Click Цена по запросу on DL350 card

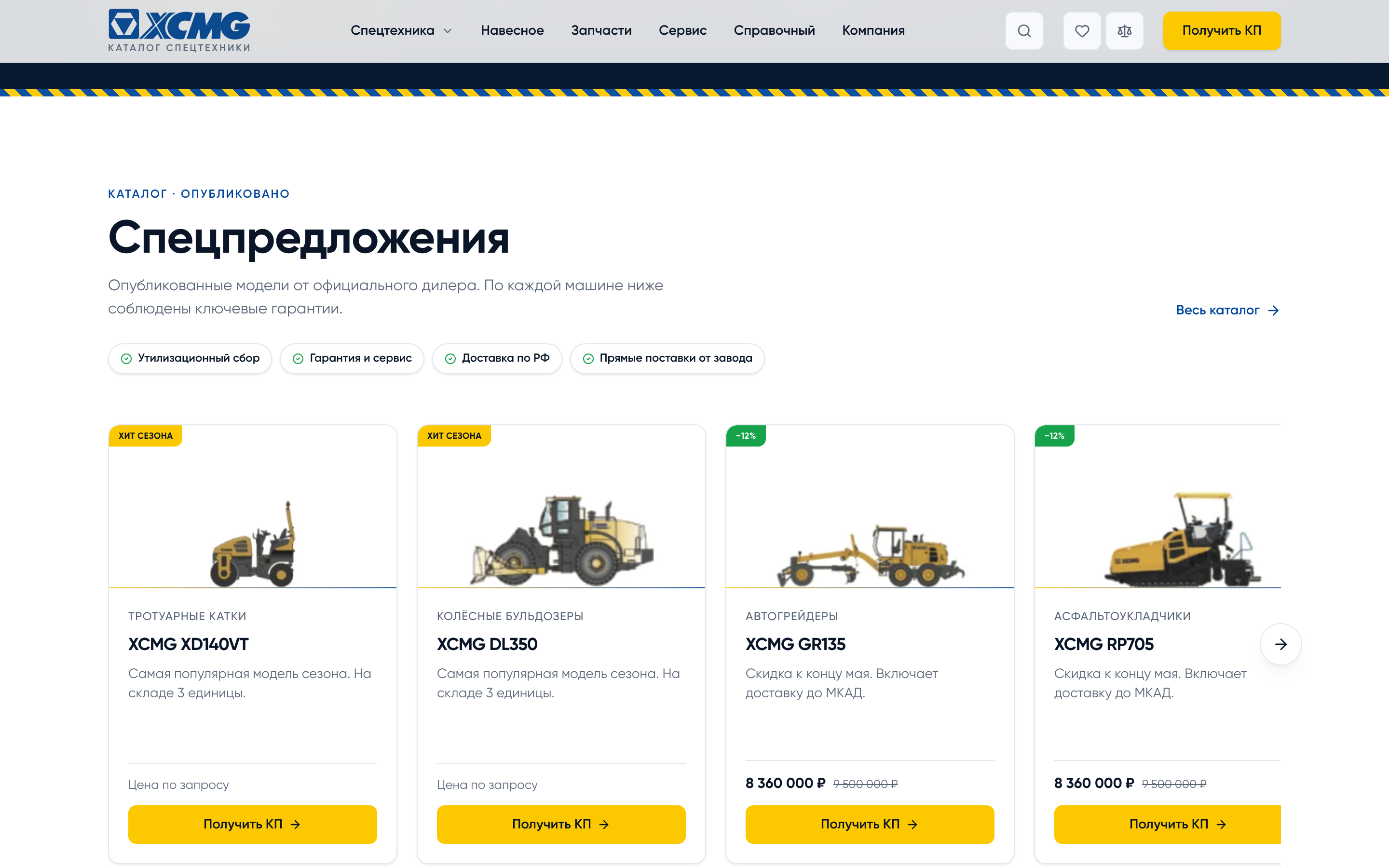click(487, 785)
